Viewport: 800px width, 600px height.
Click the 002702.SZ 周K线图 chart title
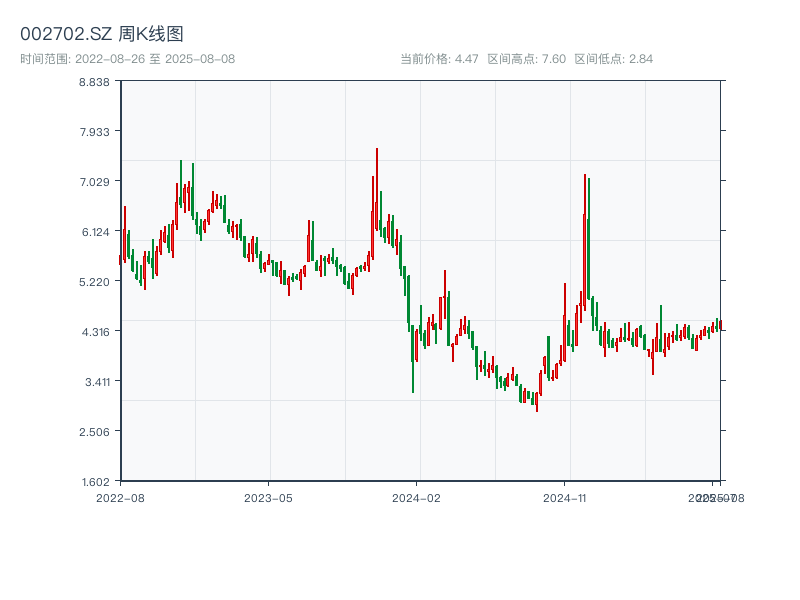pyautogui.click(x=102, y=34)
